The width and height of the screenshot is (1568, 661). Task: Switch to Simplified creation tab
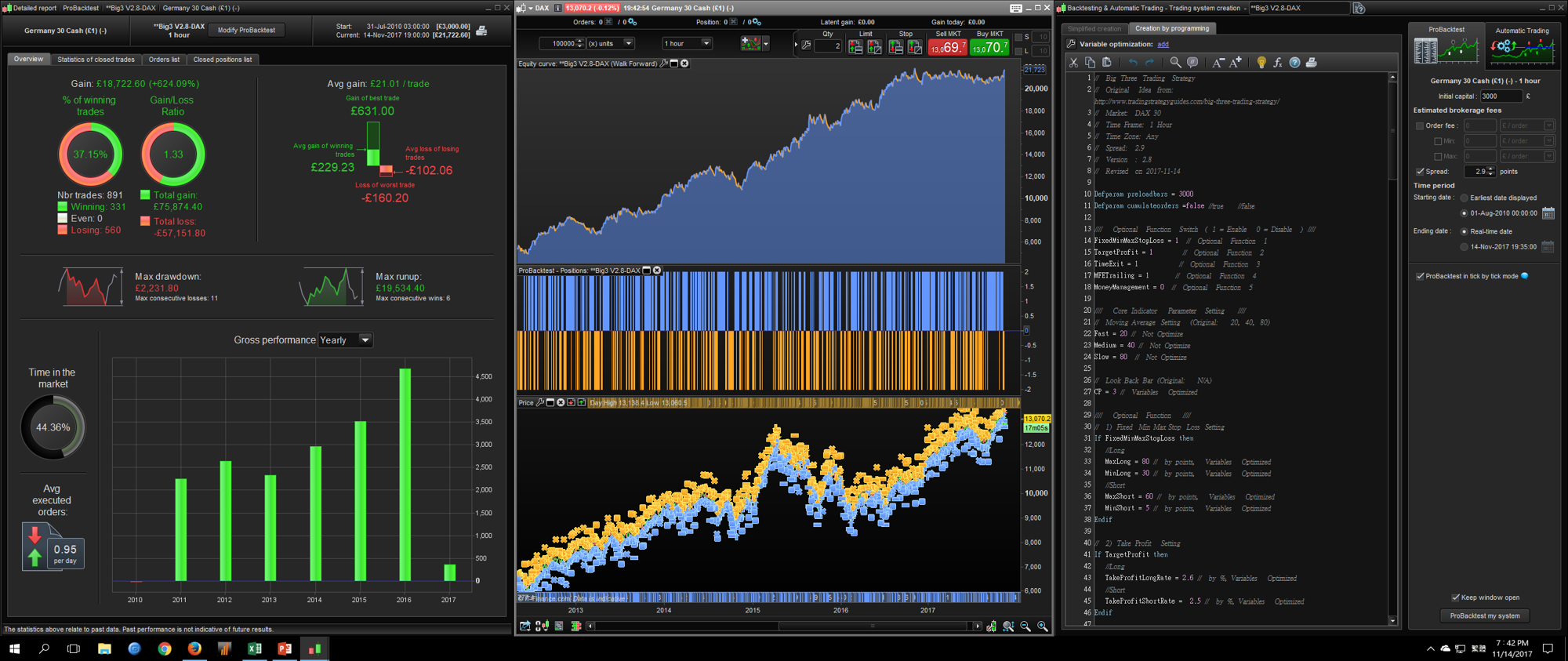(1094, 29)
